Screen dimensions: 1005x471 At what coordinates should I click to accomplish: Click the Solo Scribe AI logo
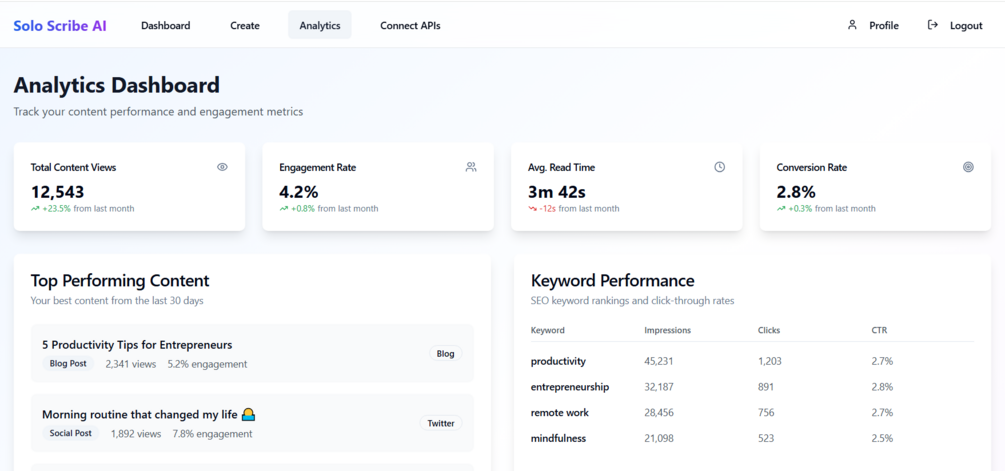pyautogui.click(x=60, y=26)
